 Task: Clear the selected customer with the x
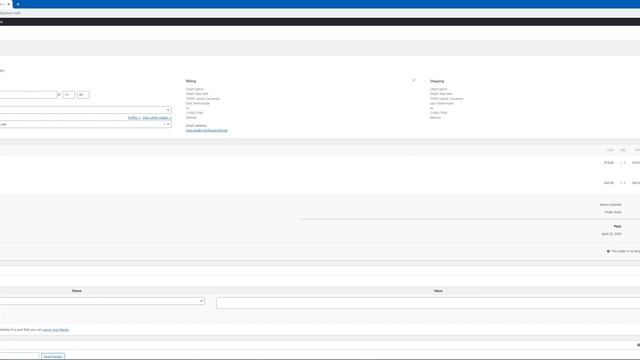[x=164, y=124]
